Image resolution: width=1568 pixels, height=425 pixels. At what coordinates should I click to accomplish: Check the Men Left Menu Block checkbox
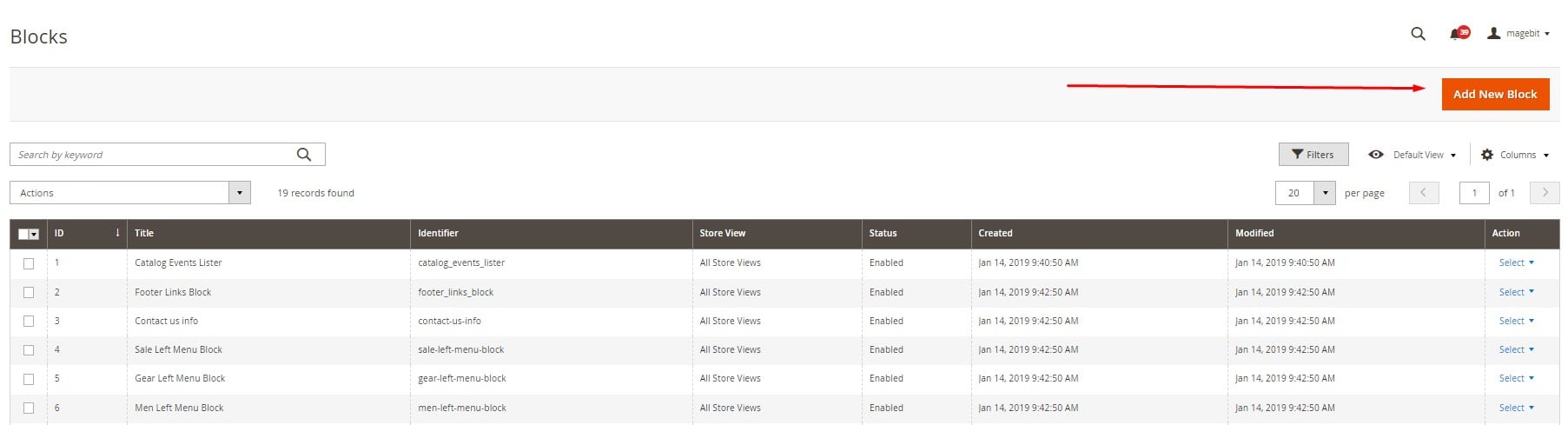pyautogui.click(x=29, y=408)
